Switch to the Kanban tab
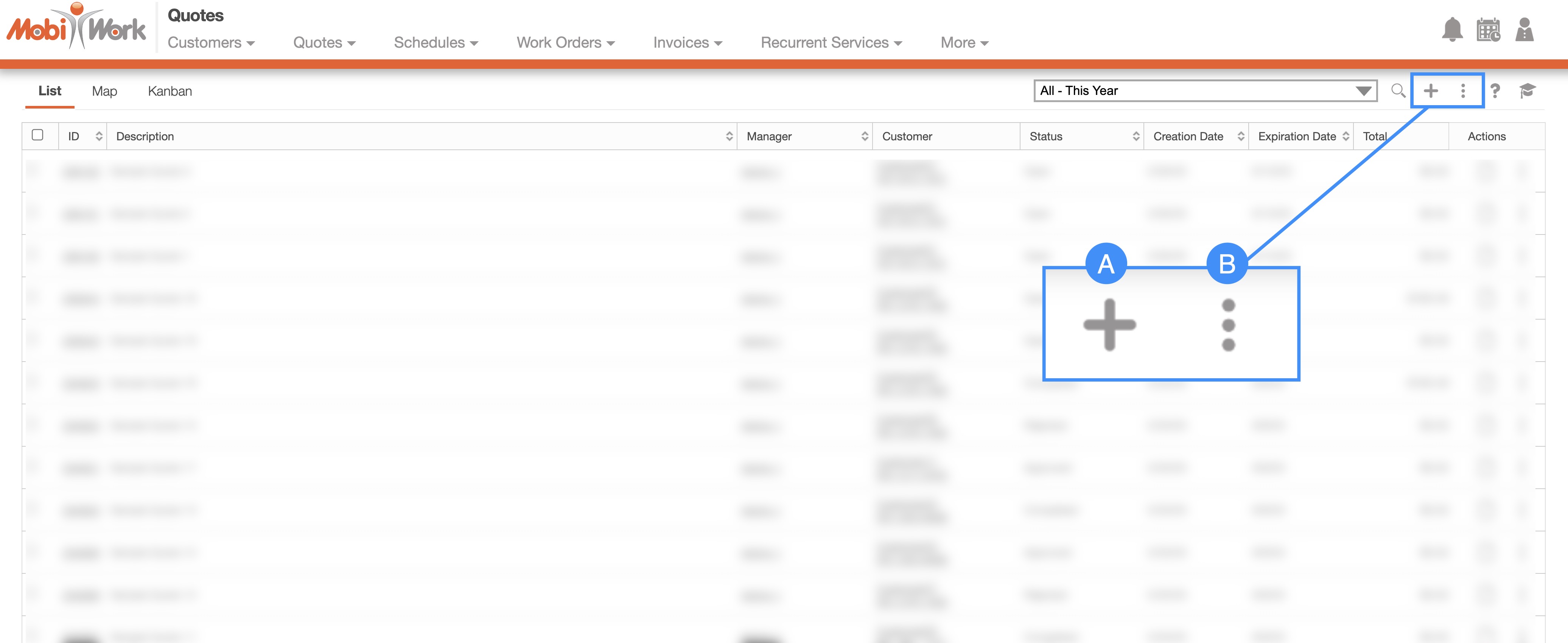The height and width of the screenshot is (643, 1568). click(170, 91)
